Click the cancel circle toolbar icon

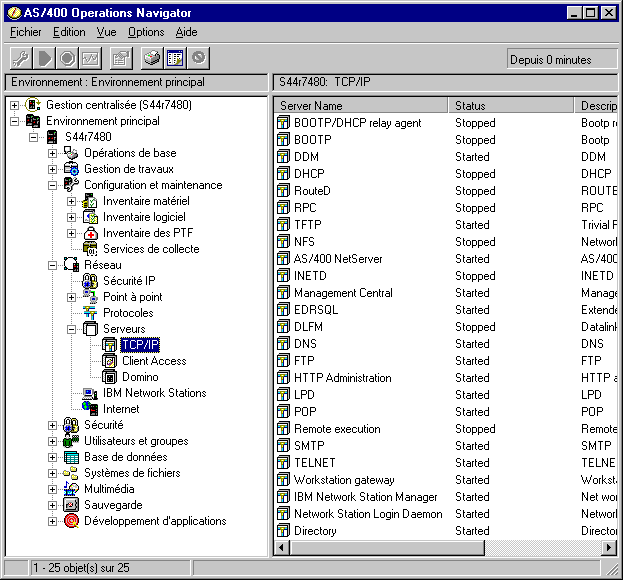click(x=199, y=59)
